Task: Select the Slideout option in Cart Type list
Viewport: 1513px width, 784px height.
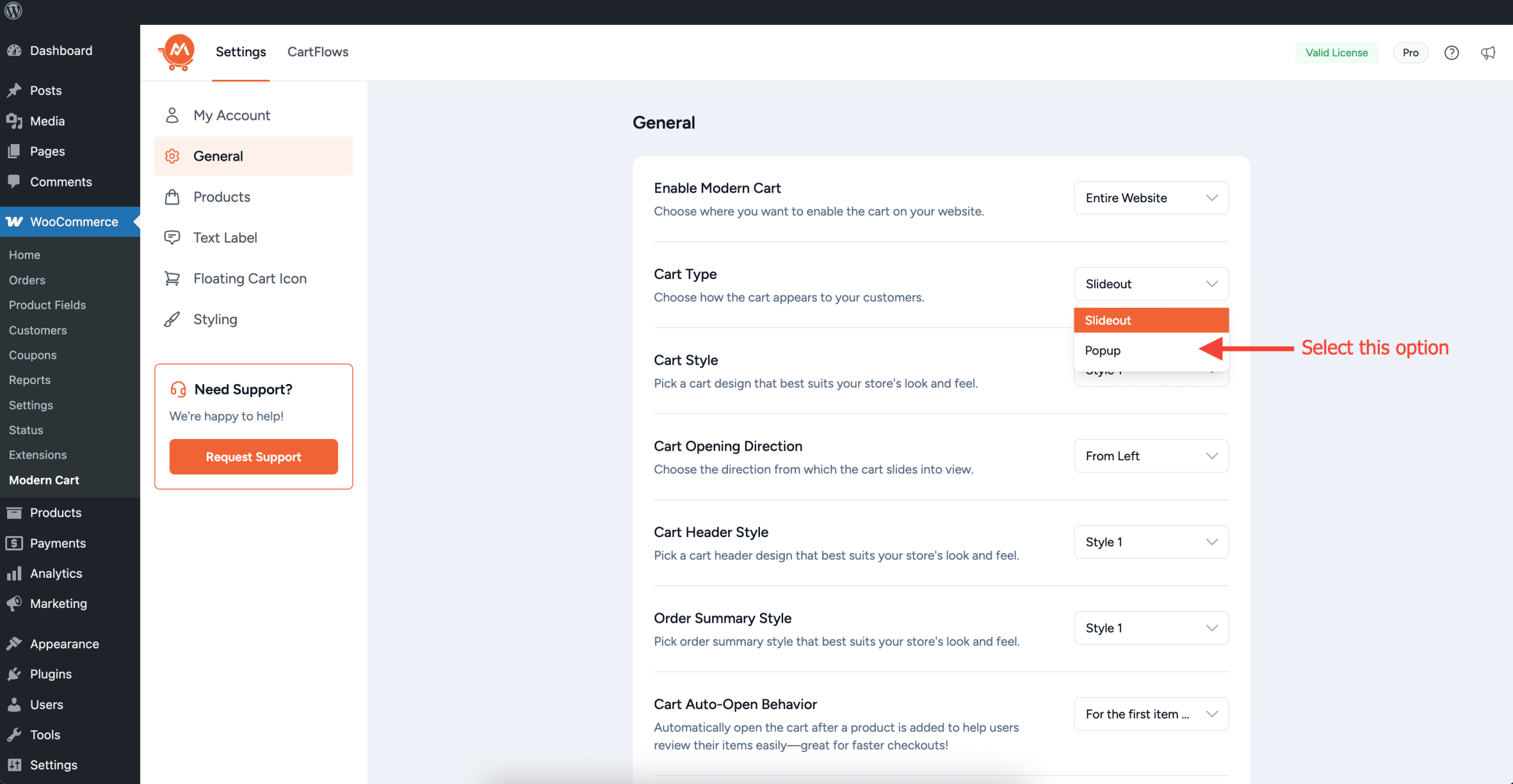Action: click(1151, 320)
